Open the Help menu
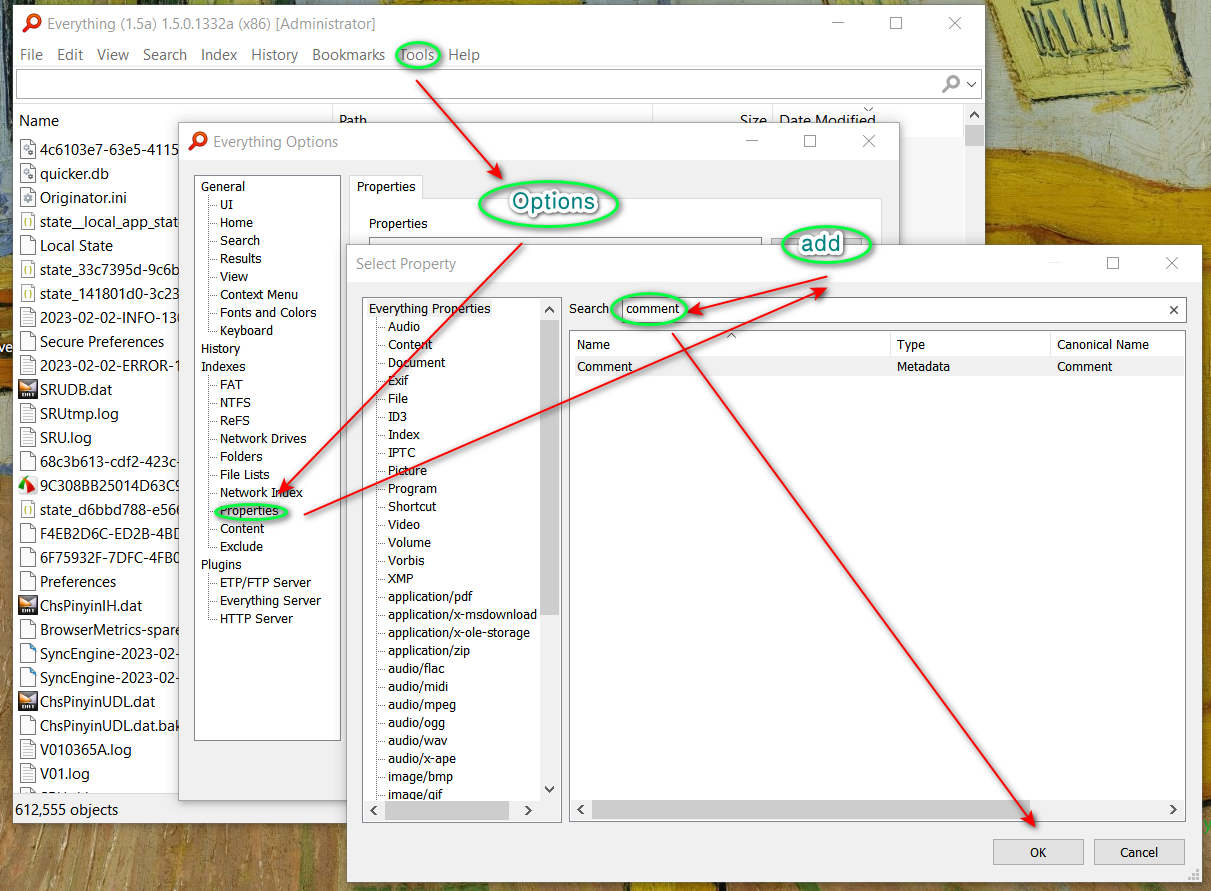1211x891 pixels. click(x=464, y=55)
